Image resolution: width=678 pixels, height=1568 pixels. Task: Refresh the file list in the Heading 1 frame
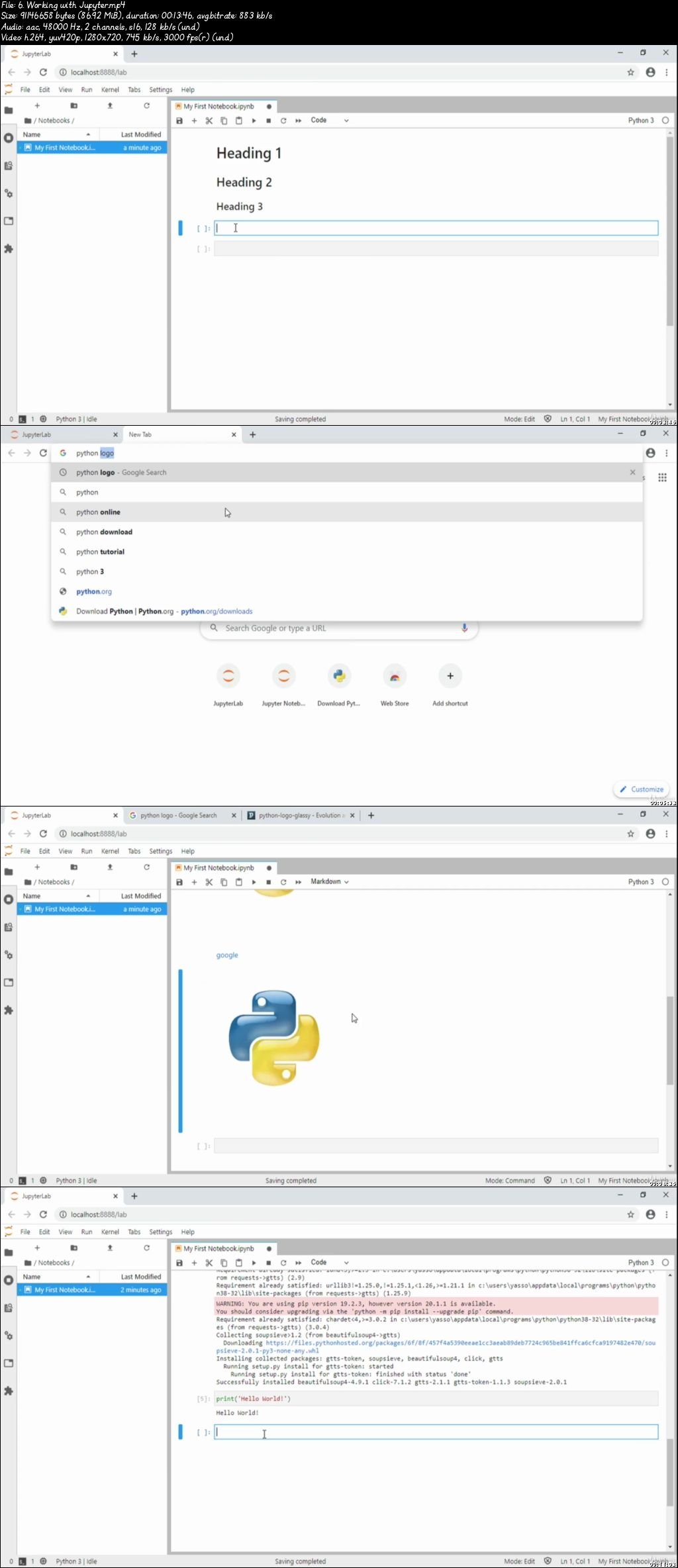click(146, 106)
